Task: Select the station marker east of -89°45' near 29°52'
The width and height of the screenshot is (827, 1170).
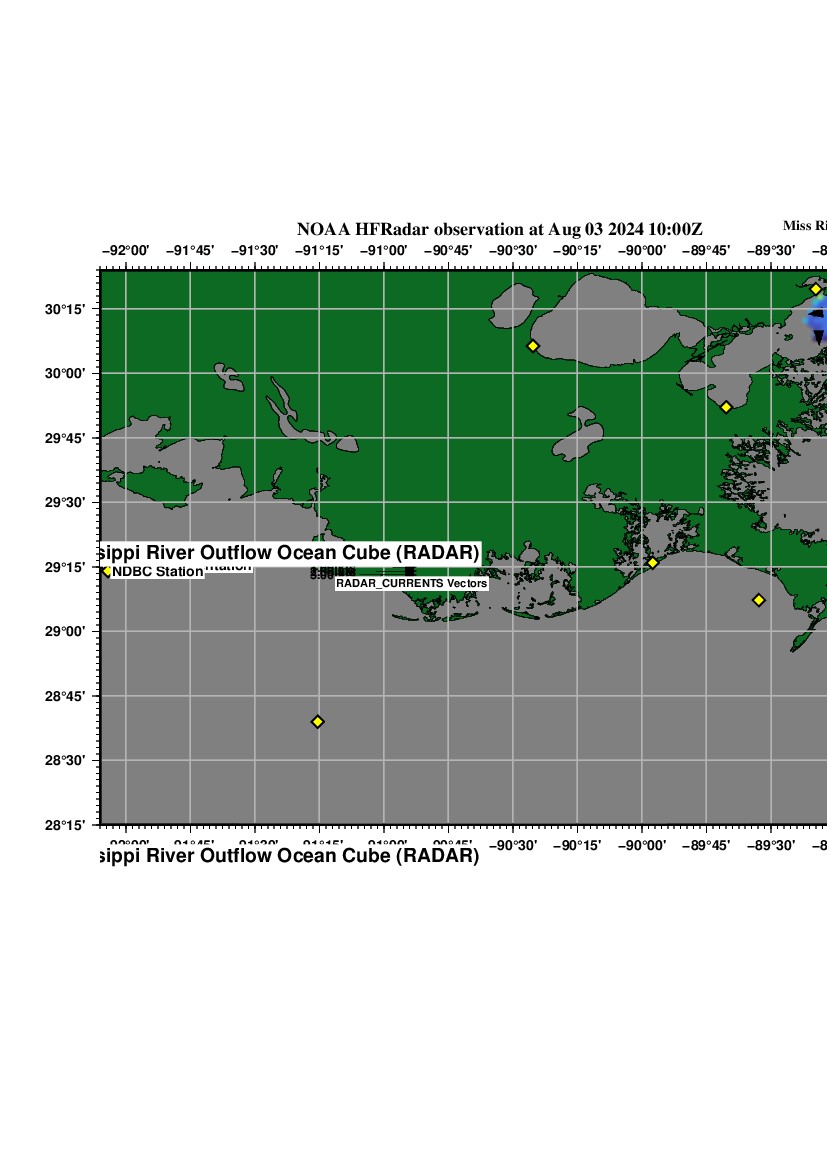Action: 726,407
